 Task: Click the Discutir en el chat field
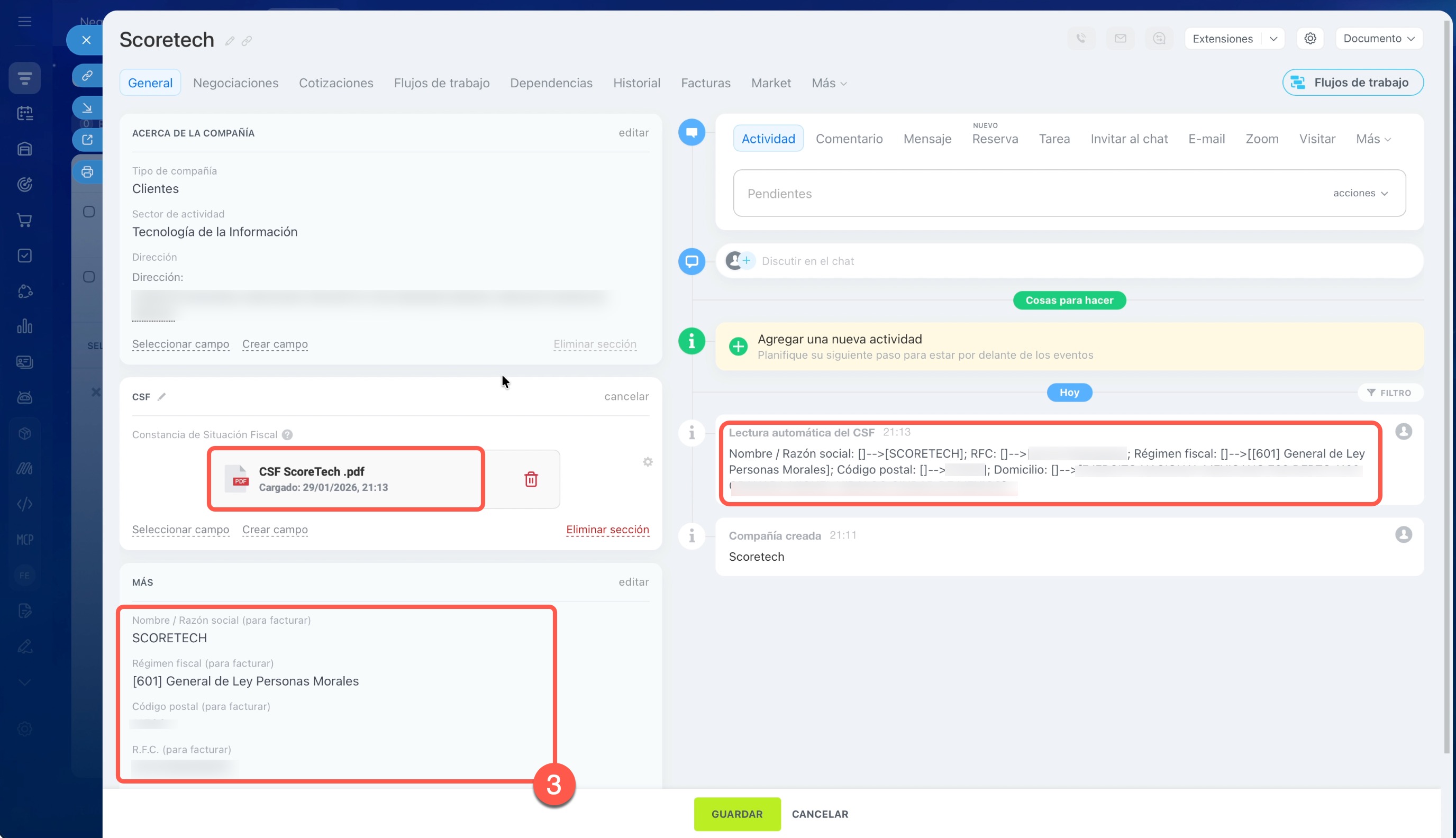pyautogui.click(x=807, y=261)
